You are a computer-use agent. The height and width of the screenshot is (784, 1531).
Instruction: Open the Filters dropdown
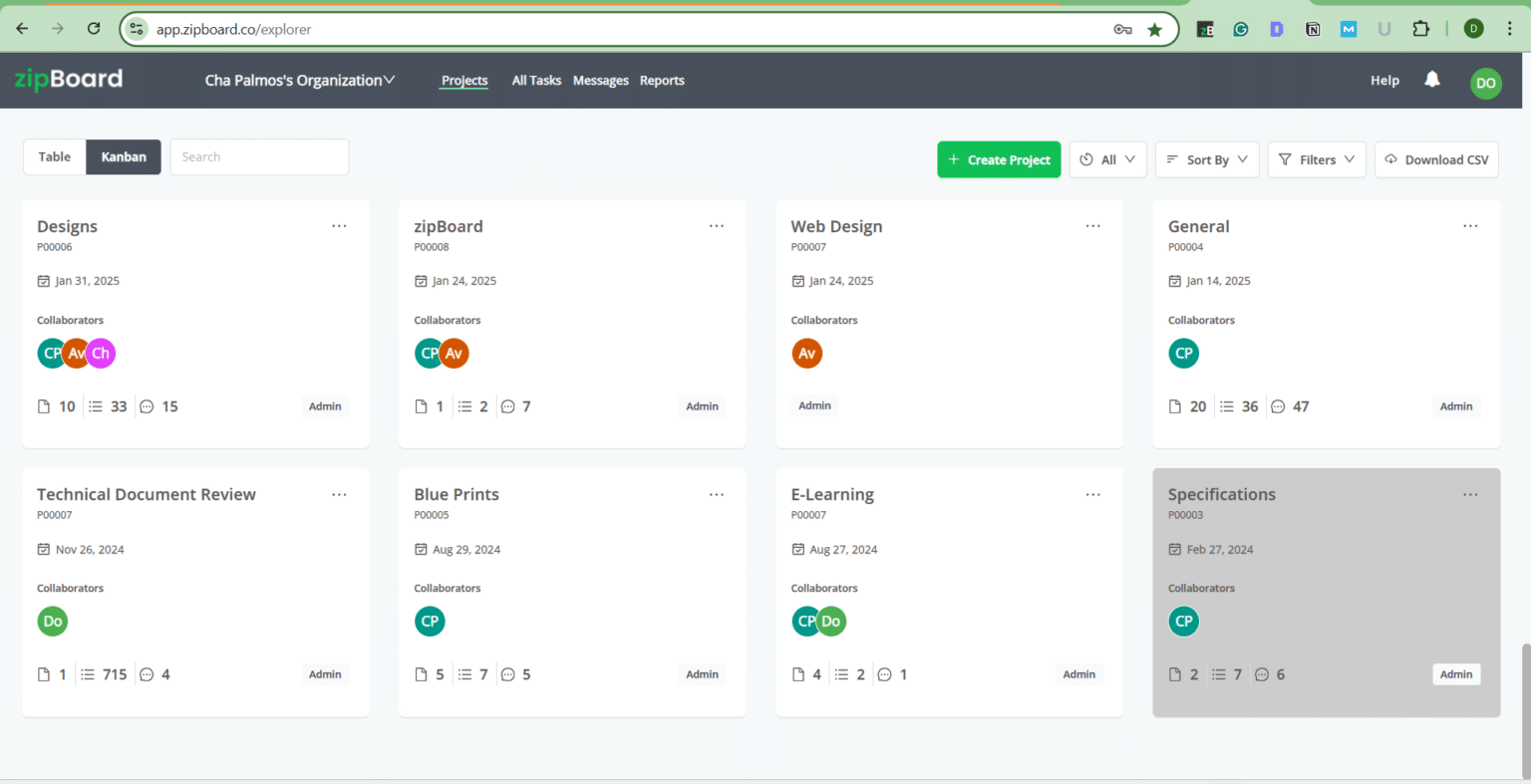[x=1317, y=159]
